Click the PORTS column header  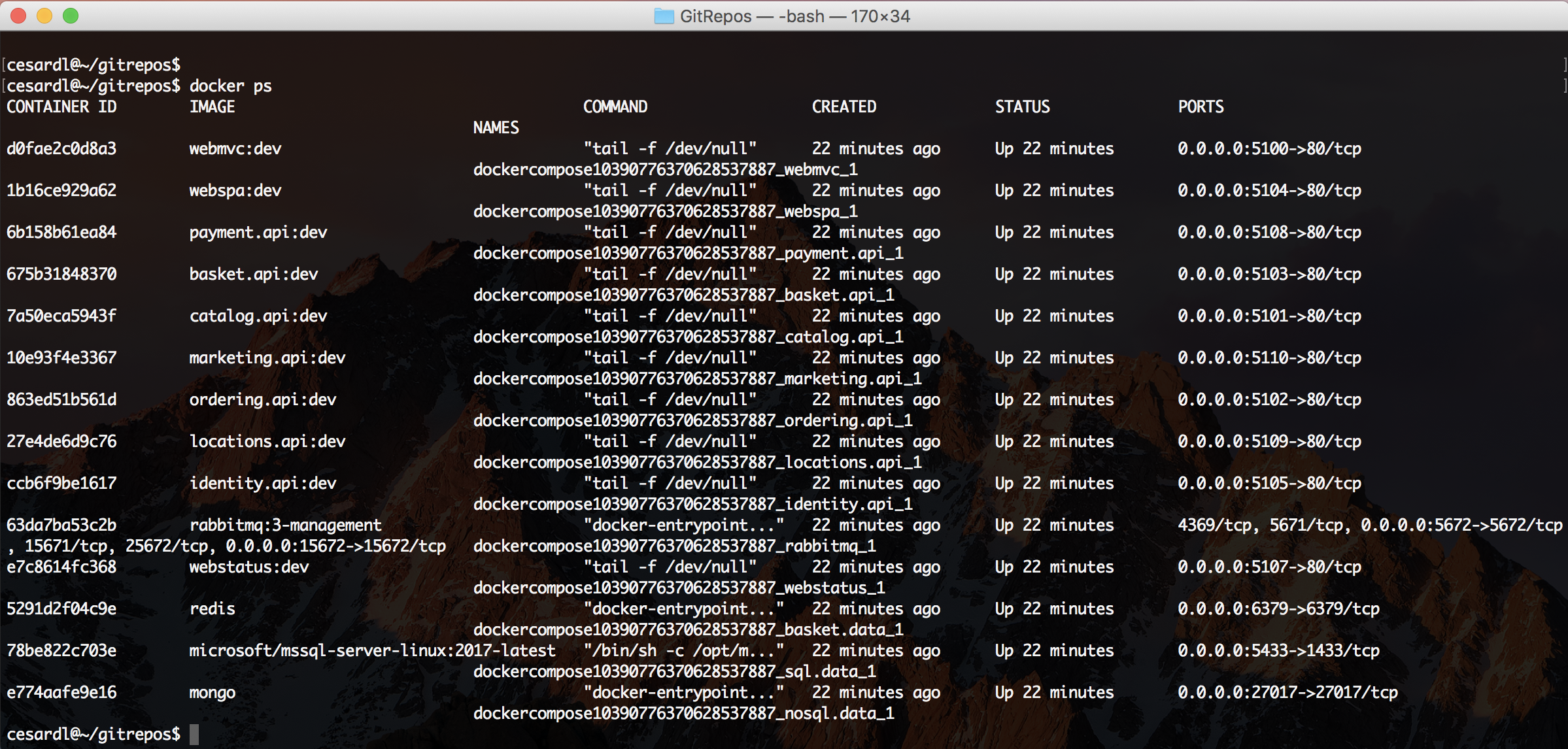1201,107
